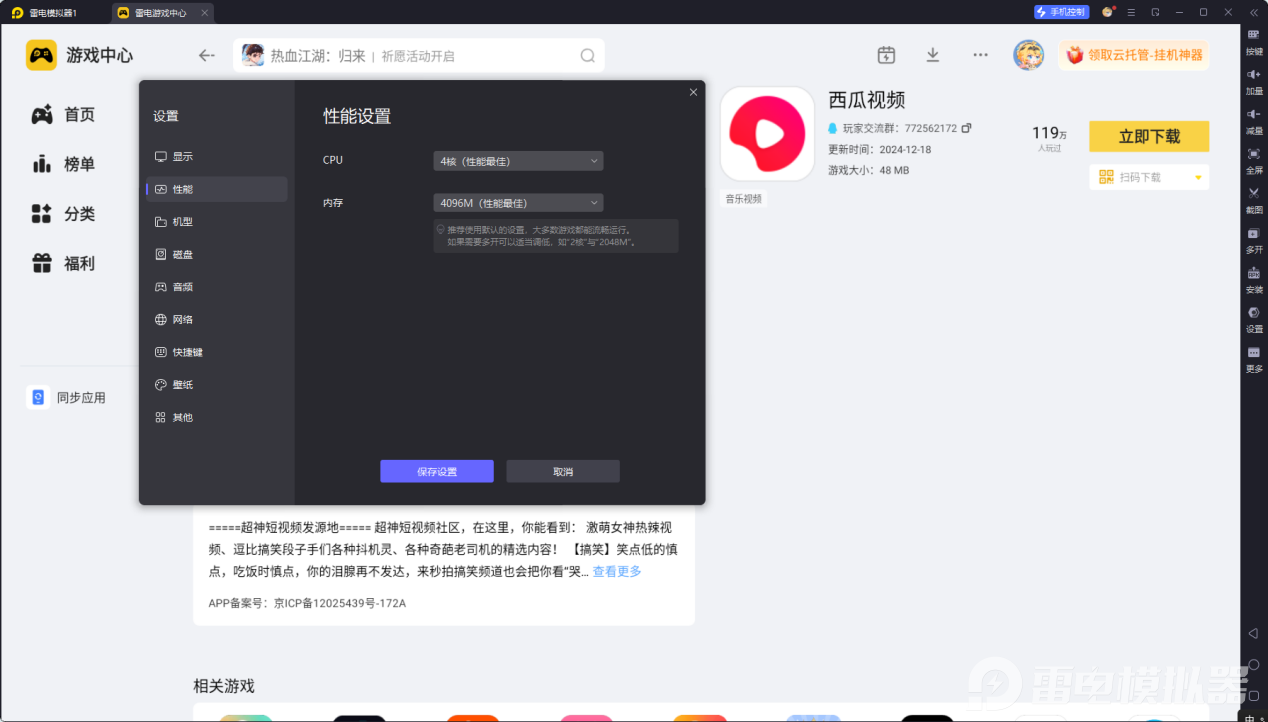Screen dimensions: 1268x722
Task: Open 快捷键 shortcut settings
Action: [217, 352]
